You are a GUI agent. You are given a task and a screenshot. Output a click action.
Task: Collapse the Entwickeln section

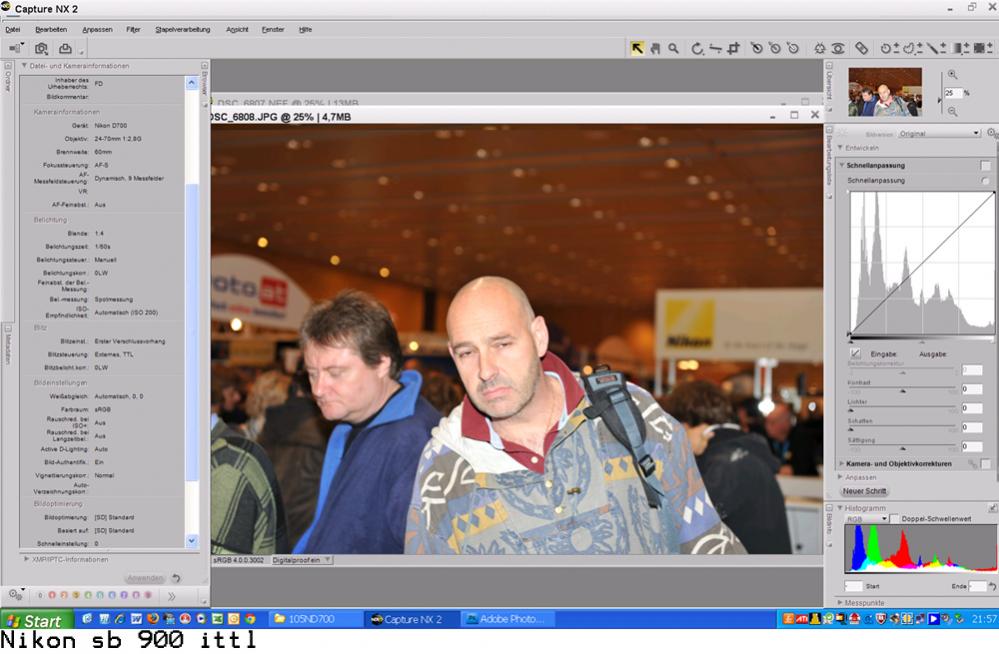(x=840, y=148)
